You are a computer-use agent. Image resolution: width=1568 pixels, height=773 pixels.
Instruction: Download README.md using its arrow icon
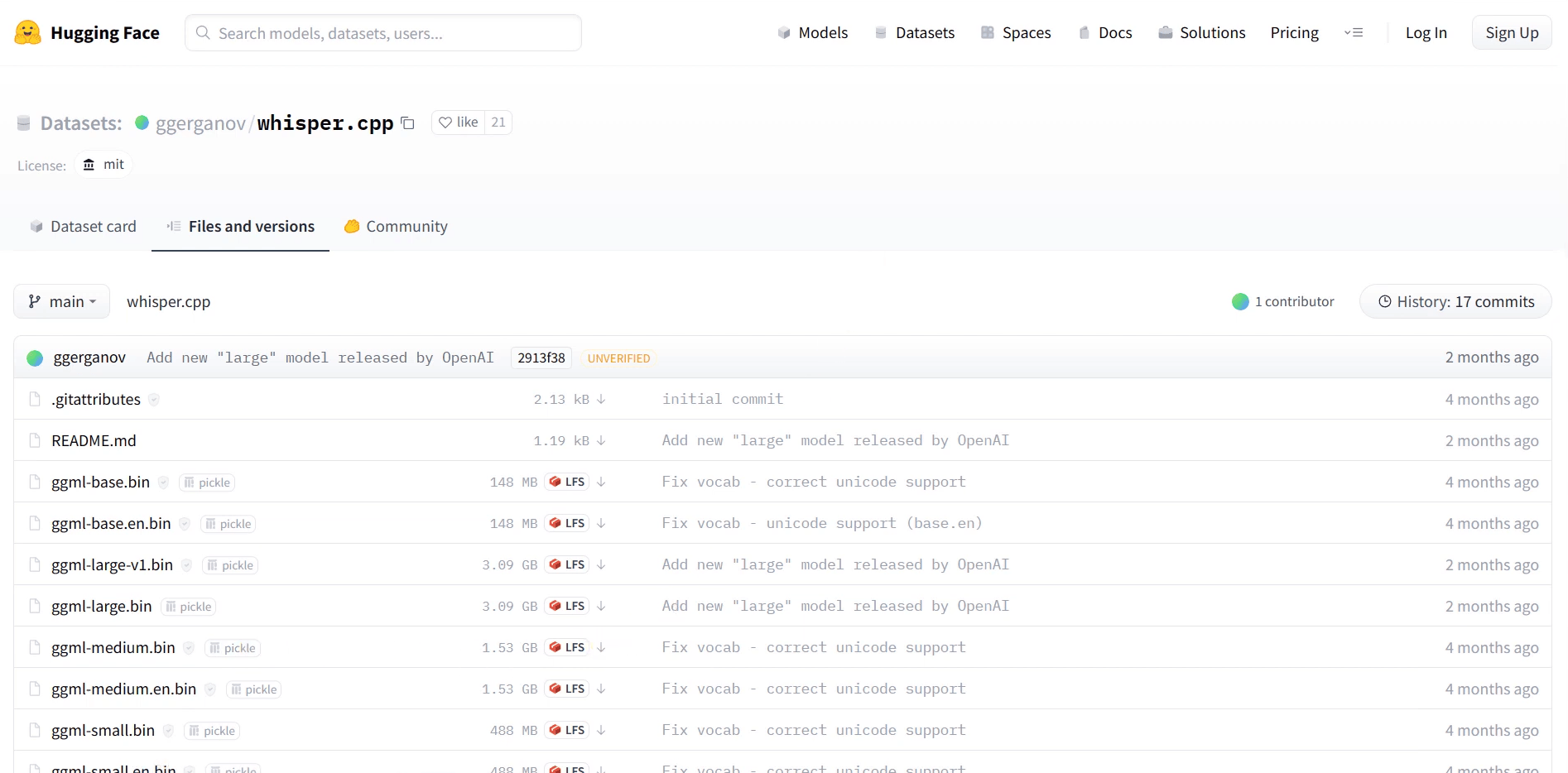[601, 440]
